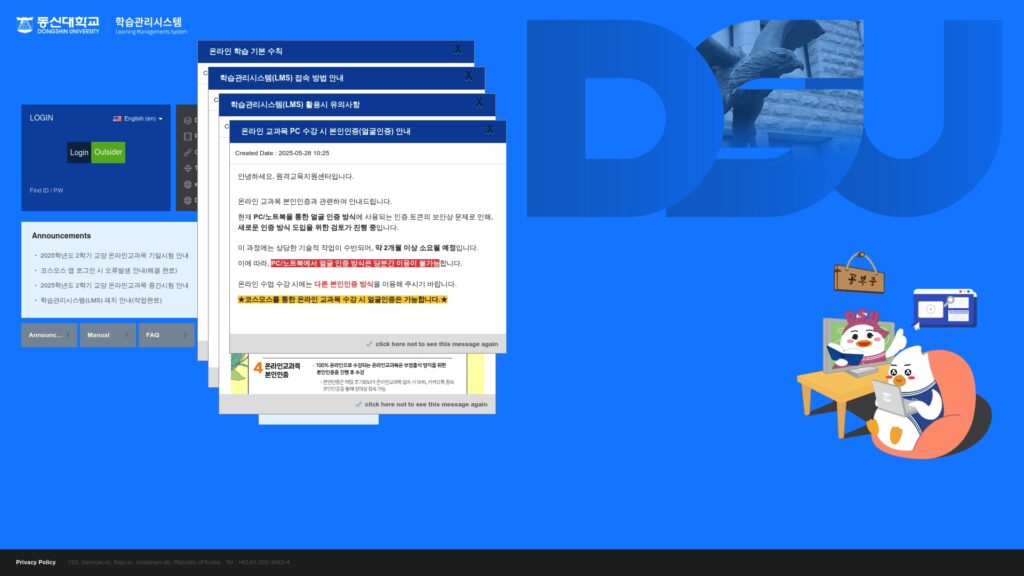Click the US flag language icon

pyautogui.click(x=117, y=119)
